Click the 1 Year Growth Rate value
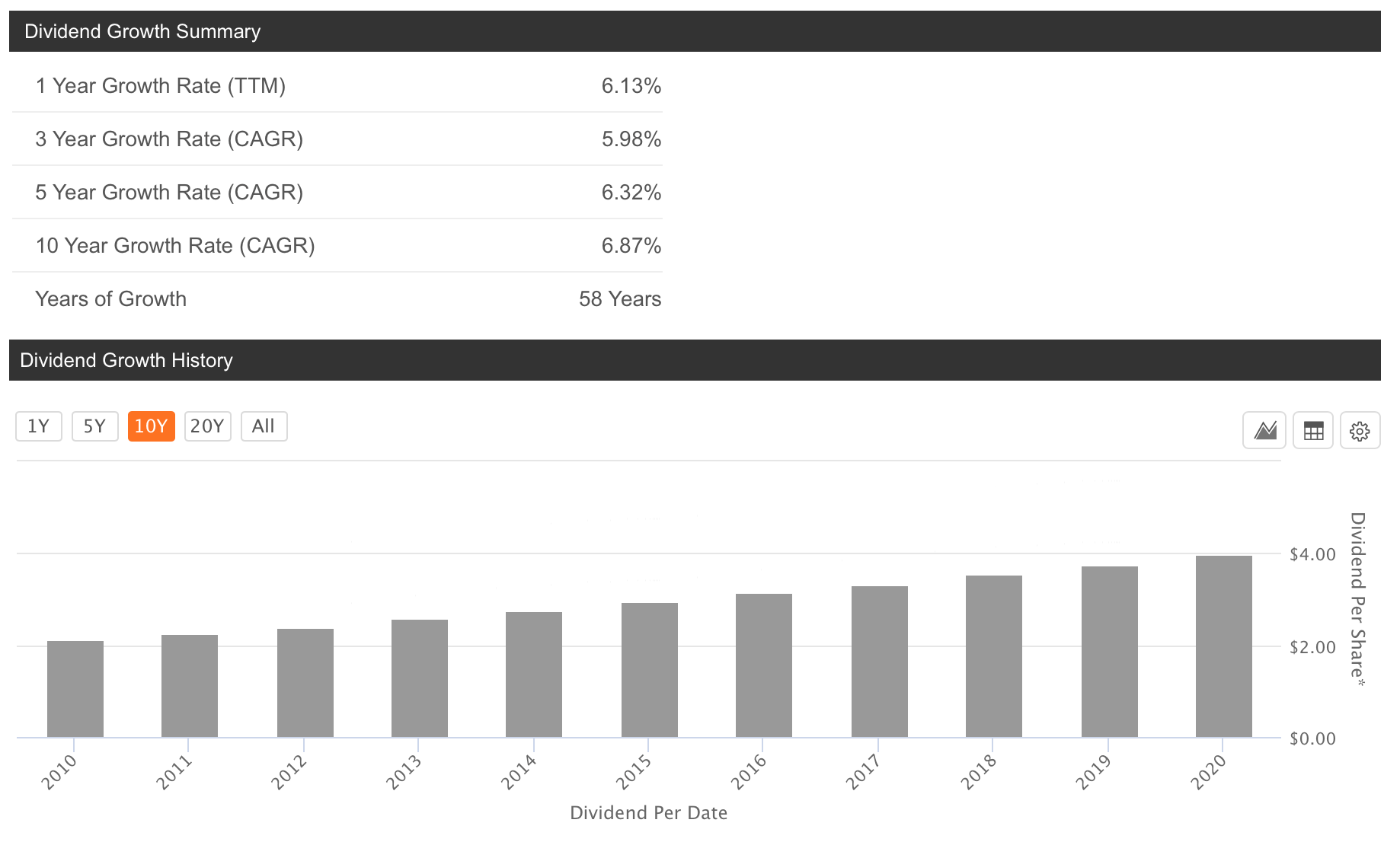Screen dimensions: 1400x842 631,86
